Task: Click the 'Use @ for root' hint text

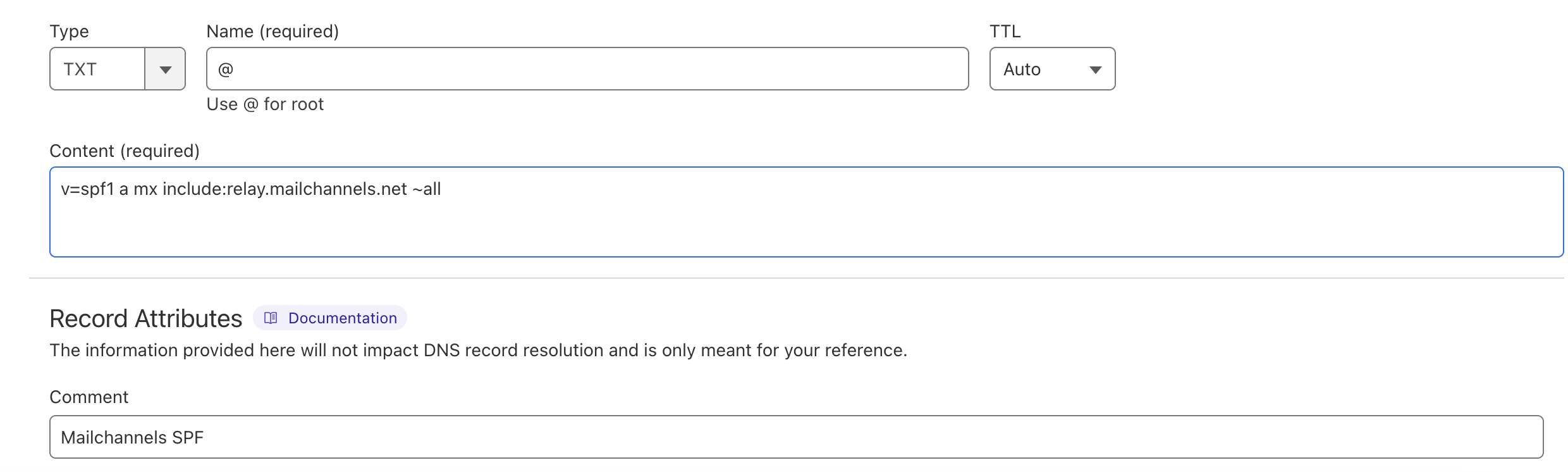Action: [x=265, y=104]
